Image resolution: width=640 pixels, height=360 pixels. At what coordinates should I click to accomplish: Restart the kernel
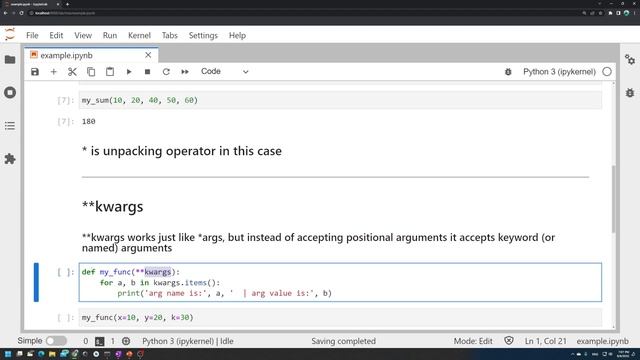pos(166,72)
